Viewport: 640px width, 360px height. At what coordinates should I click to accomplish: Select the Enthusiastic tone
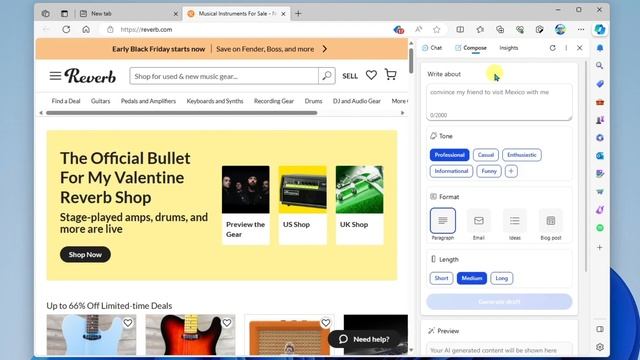point(522,155)
